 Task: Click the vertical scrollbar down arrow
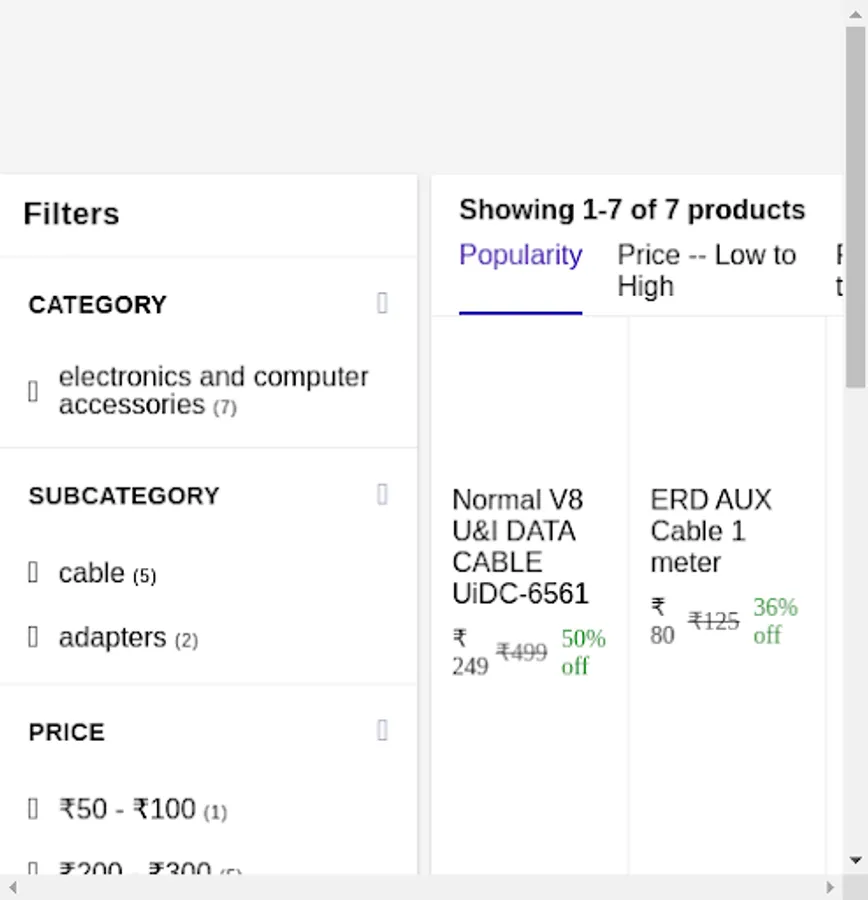coord(855,860)
